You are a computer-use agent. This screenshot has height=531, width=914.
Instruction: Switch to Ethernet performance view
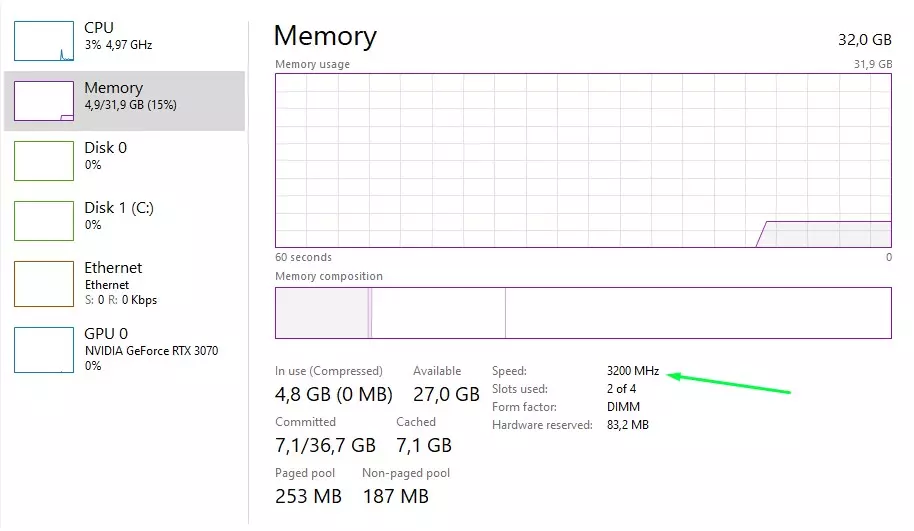(x=113, y=268)
